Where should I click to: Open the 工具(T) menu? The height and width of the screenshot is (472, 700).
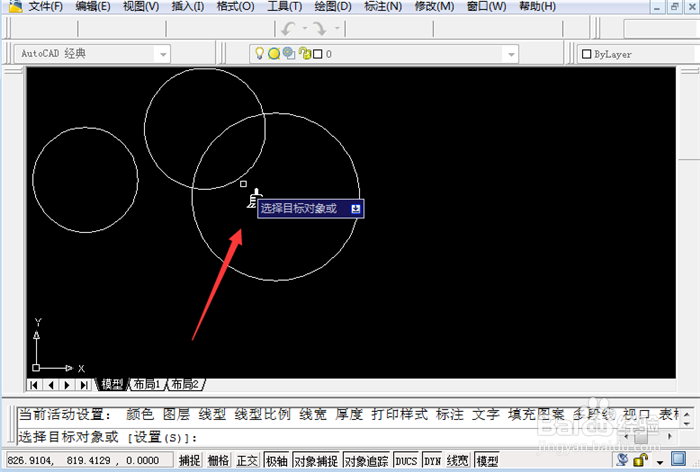(284, 6)
